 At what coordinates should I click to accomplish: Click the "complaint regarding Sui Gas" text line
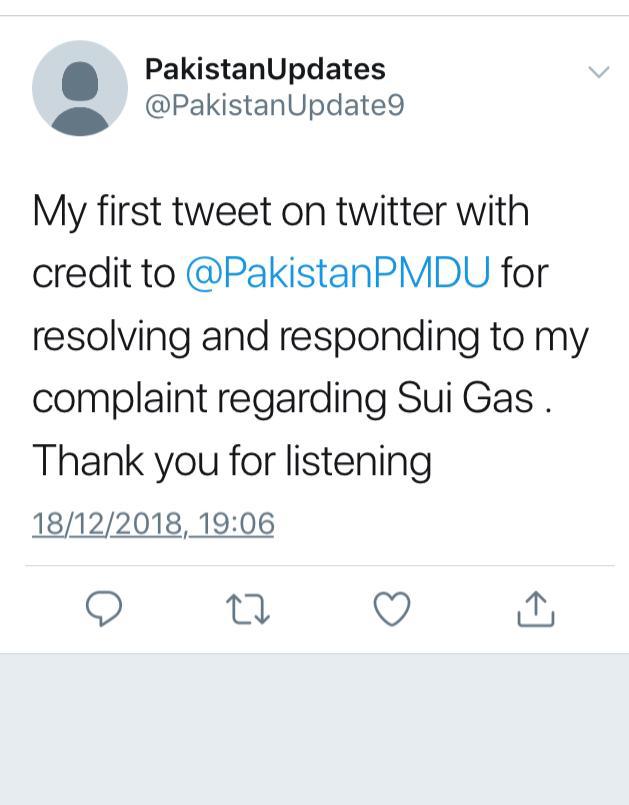click(283, 399)
